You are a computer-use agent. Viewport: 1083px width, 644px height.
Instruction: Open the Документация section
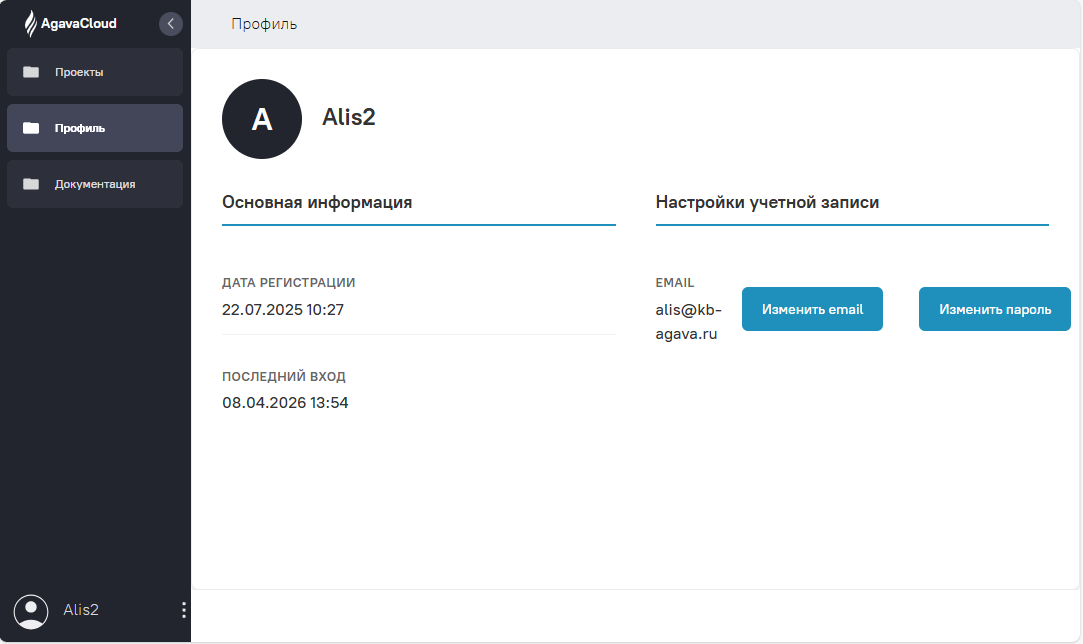tap(94, 184)
